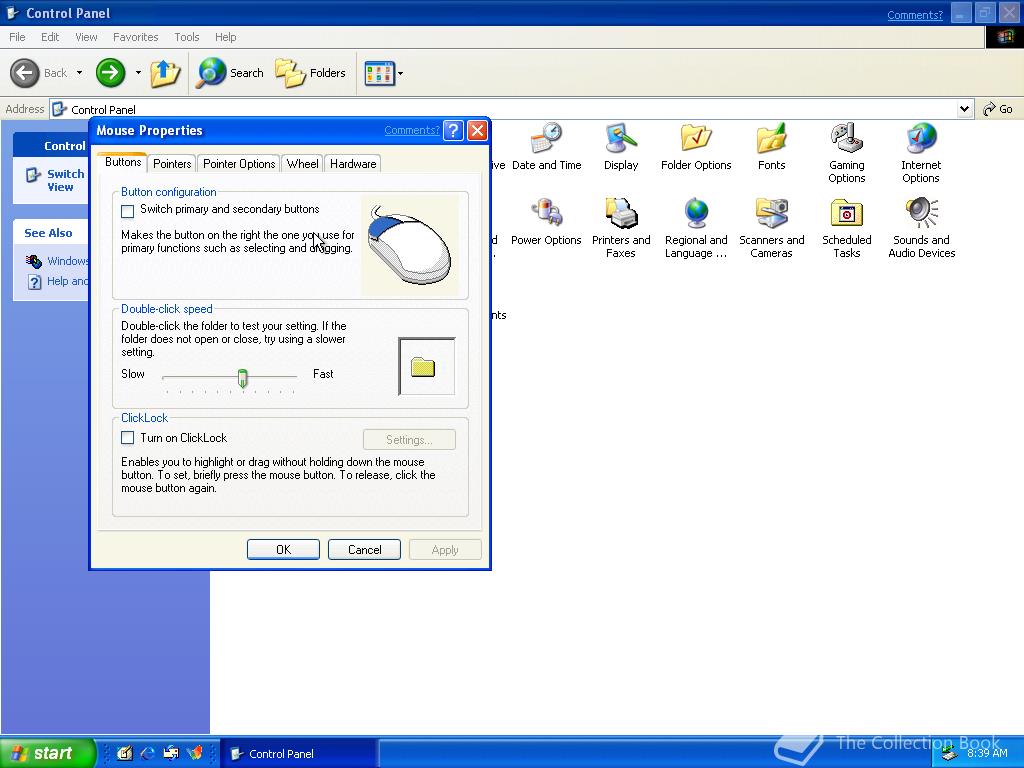Switch to the Hardware tab
Viewport: 1024px width, 768px height.
pyautogui.click(x=353, y=164)
